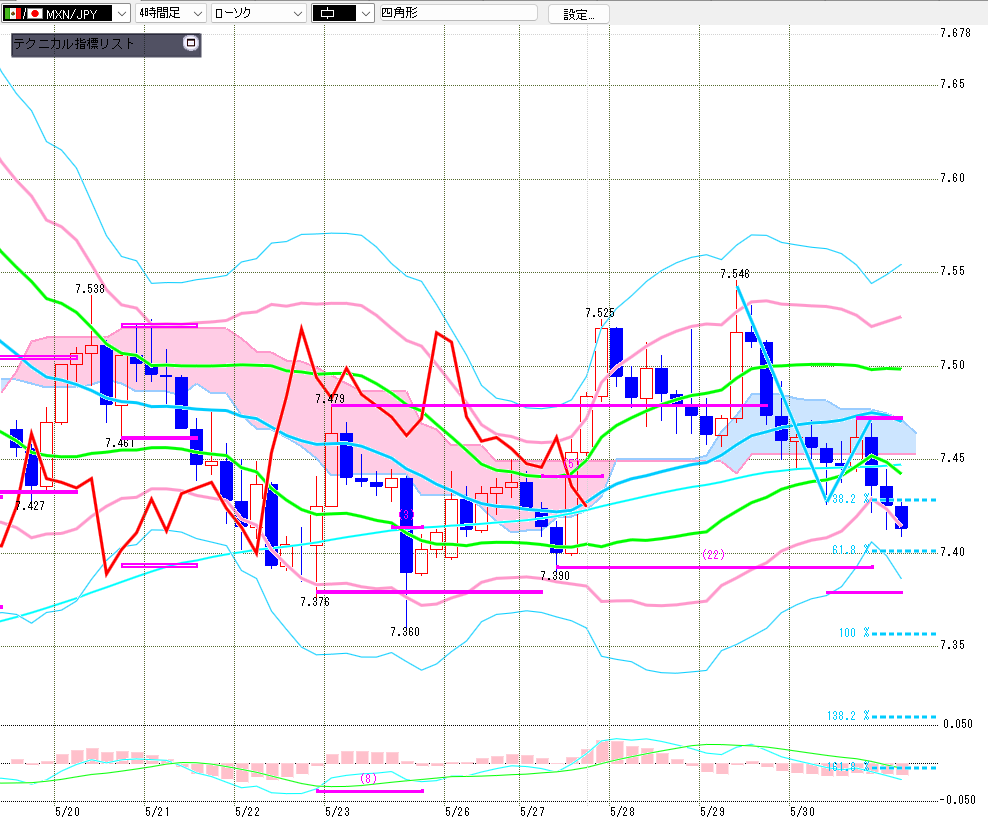The width and height of the screenshot is (988, 820).
Task: Click the 5/29 date on time axis
Action: tap(713, 812)
